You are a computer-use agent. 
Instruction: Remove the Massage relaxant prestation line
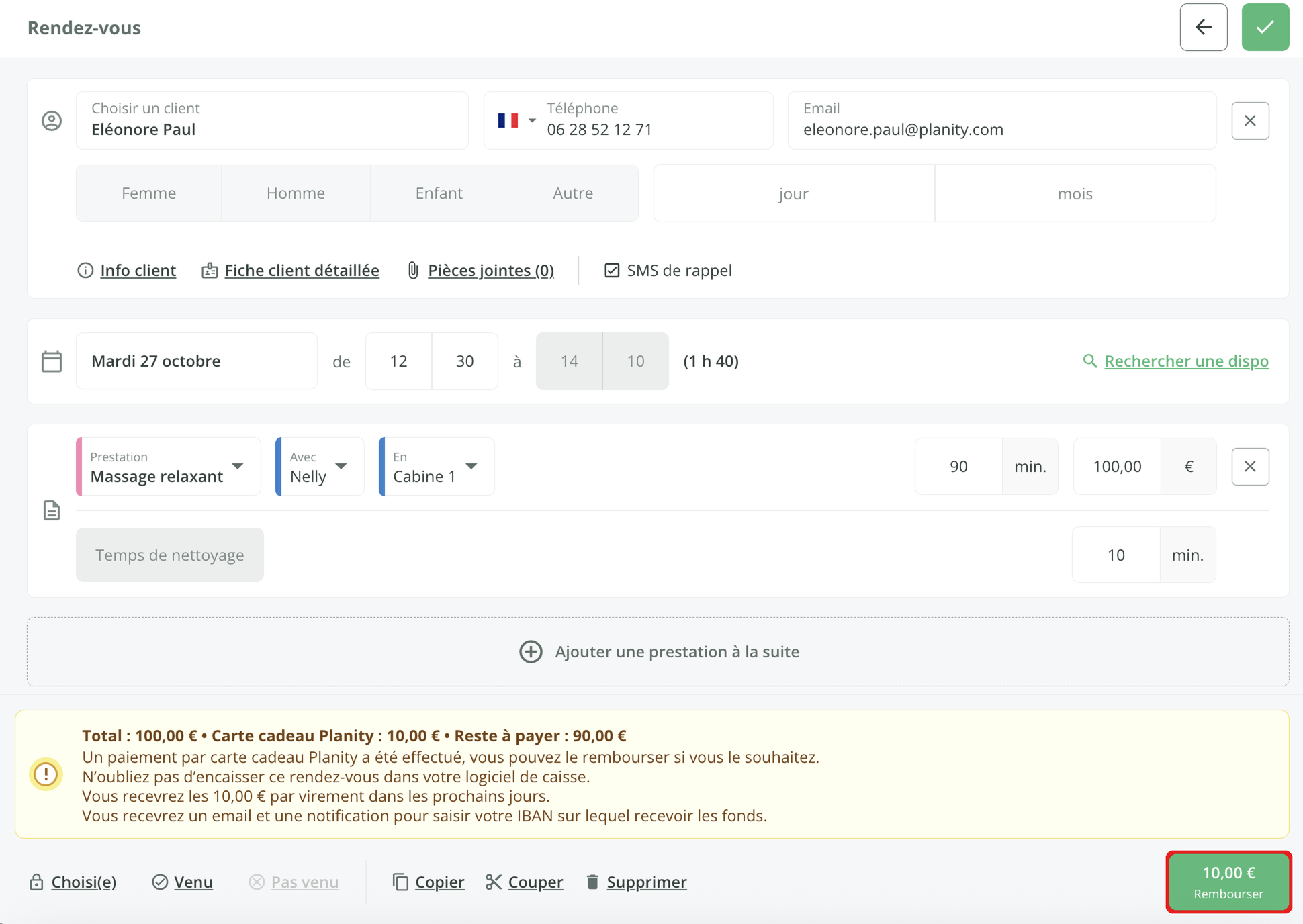(x=1250, y=466)
